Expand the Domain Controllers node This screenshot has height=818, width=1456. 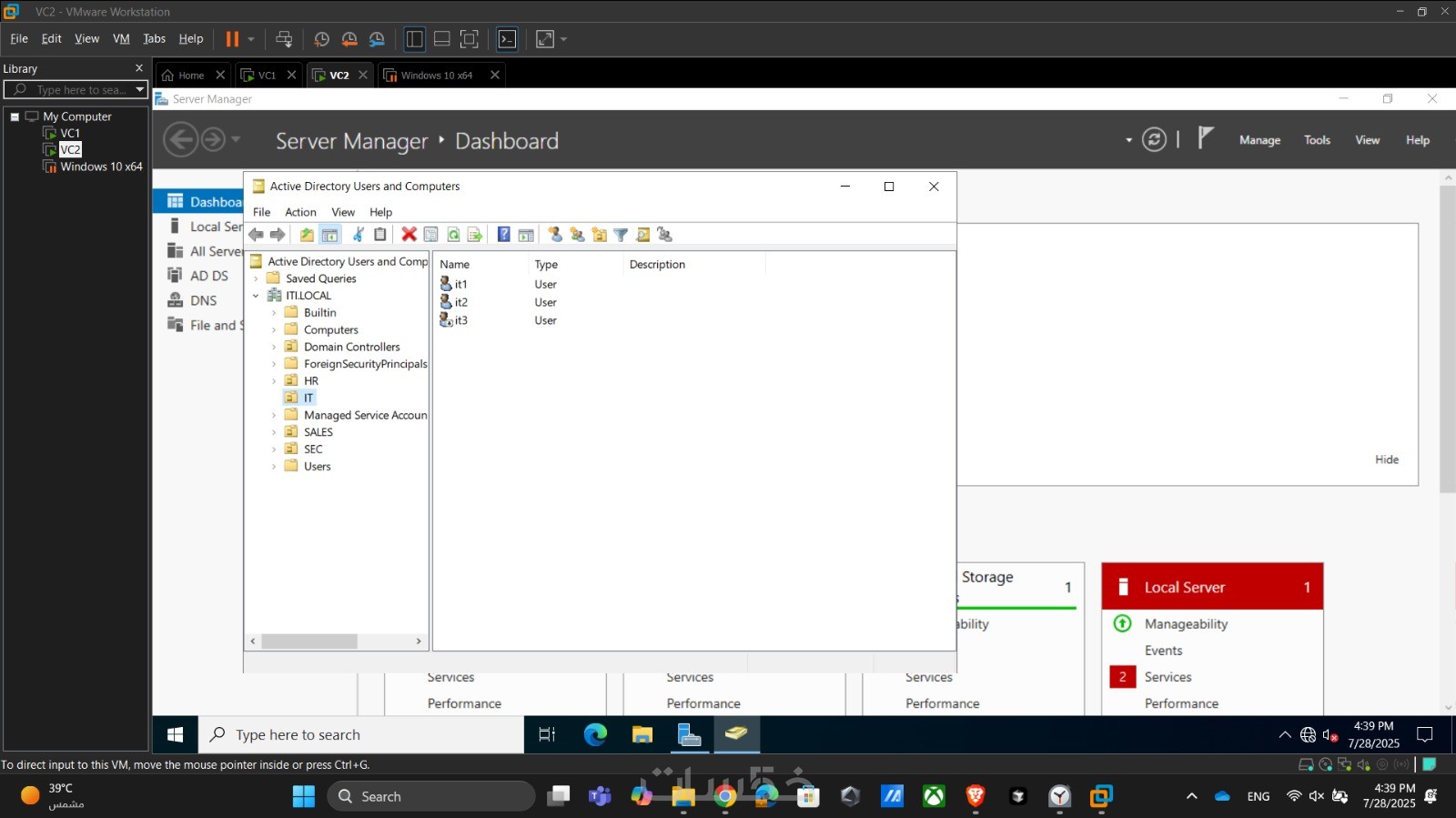274,348
